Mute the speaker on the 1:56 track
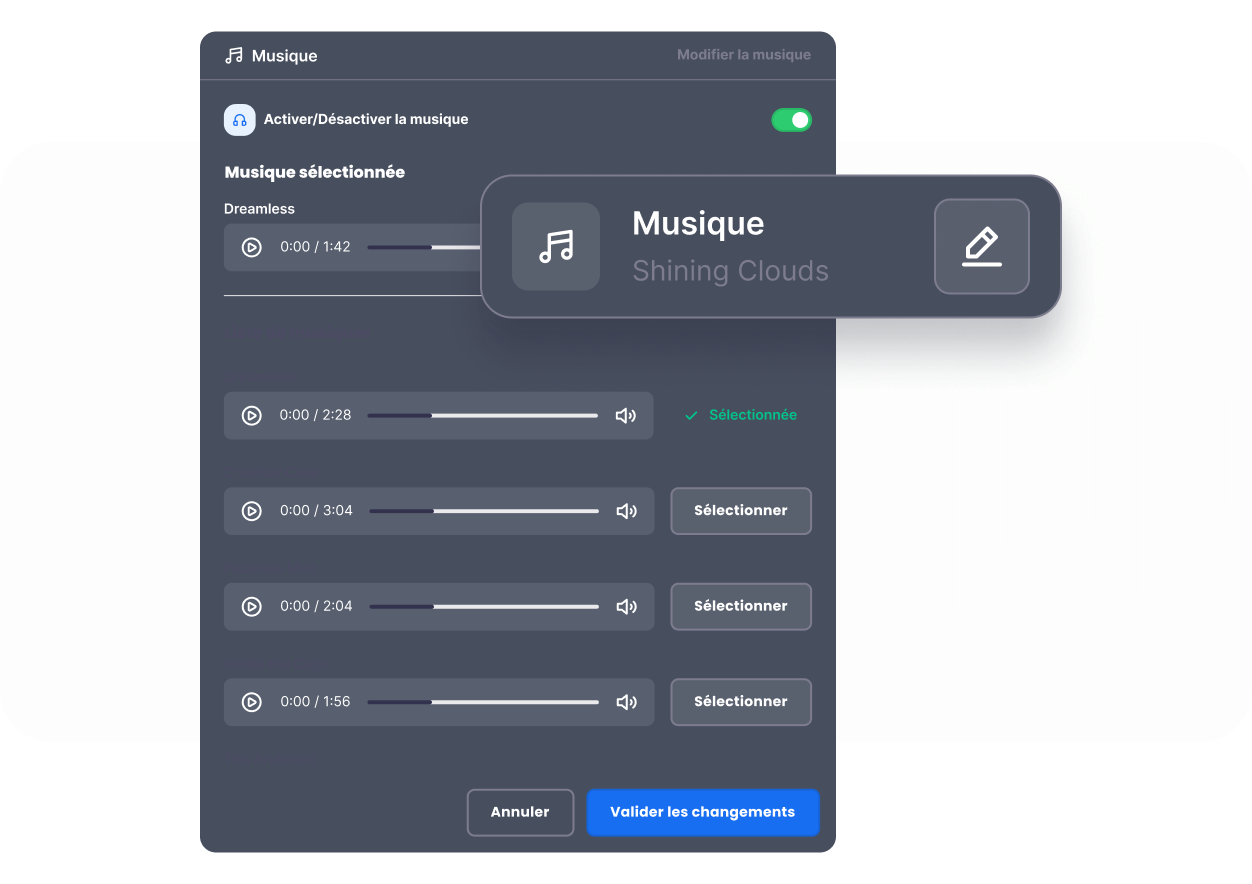 (626, 702)
